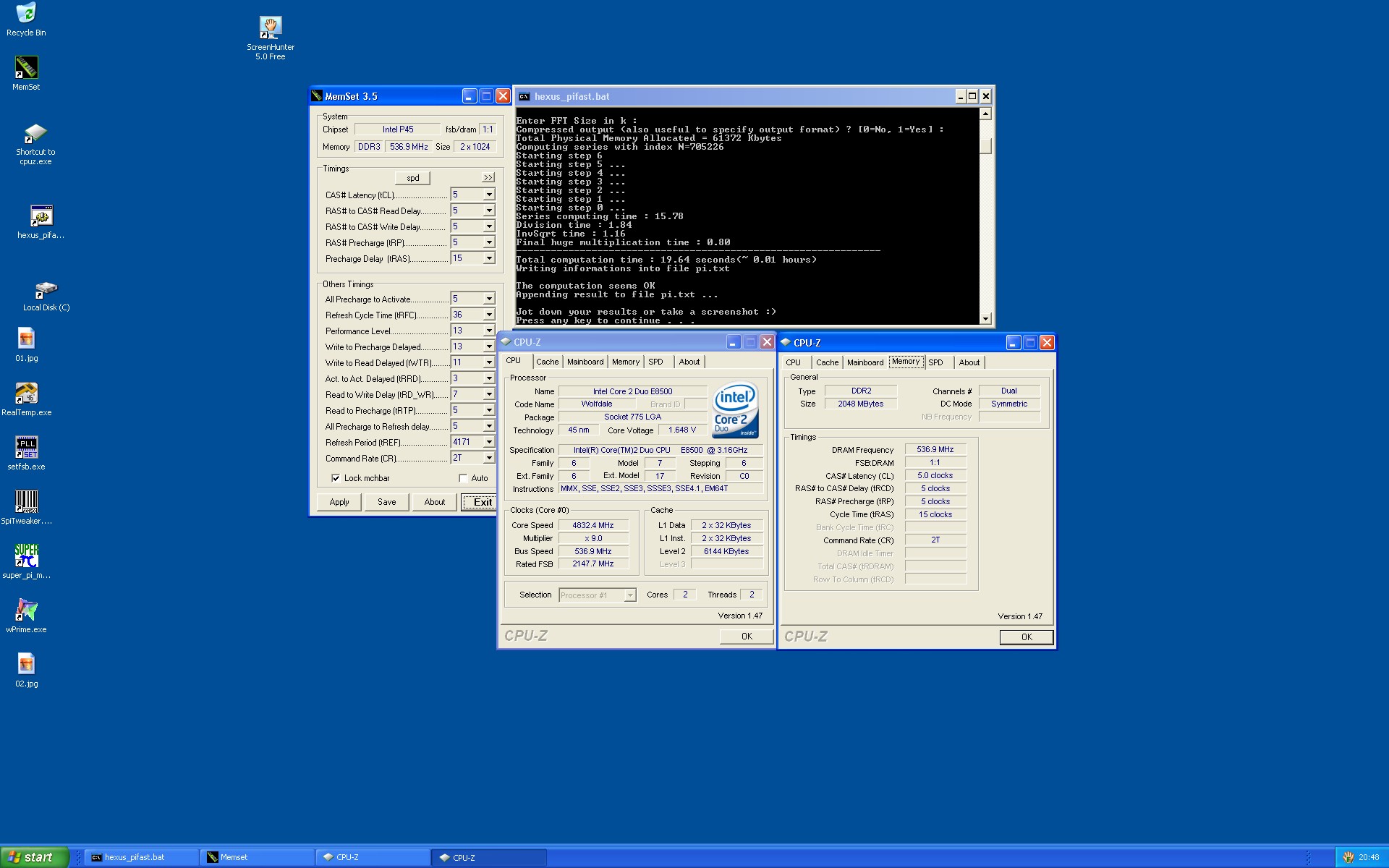The width and height of the screenshot is (1389, 868).
Task: Switch to hexus_pifast.bat taskbar item
Action: click(x=142, y=857)
